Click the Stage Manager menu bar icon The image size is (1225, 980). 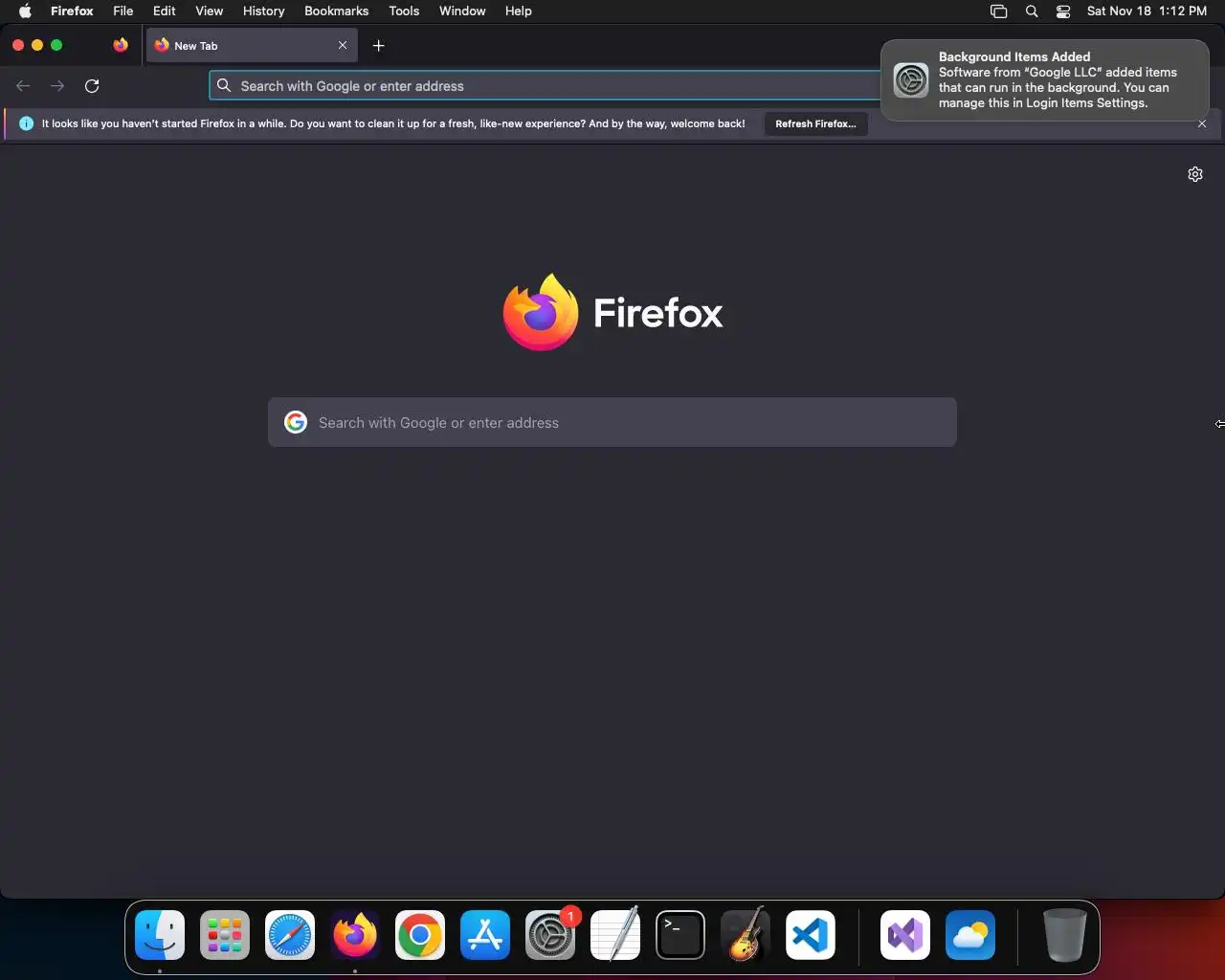(998, 11)
